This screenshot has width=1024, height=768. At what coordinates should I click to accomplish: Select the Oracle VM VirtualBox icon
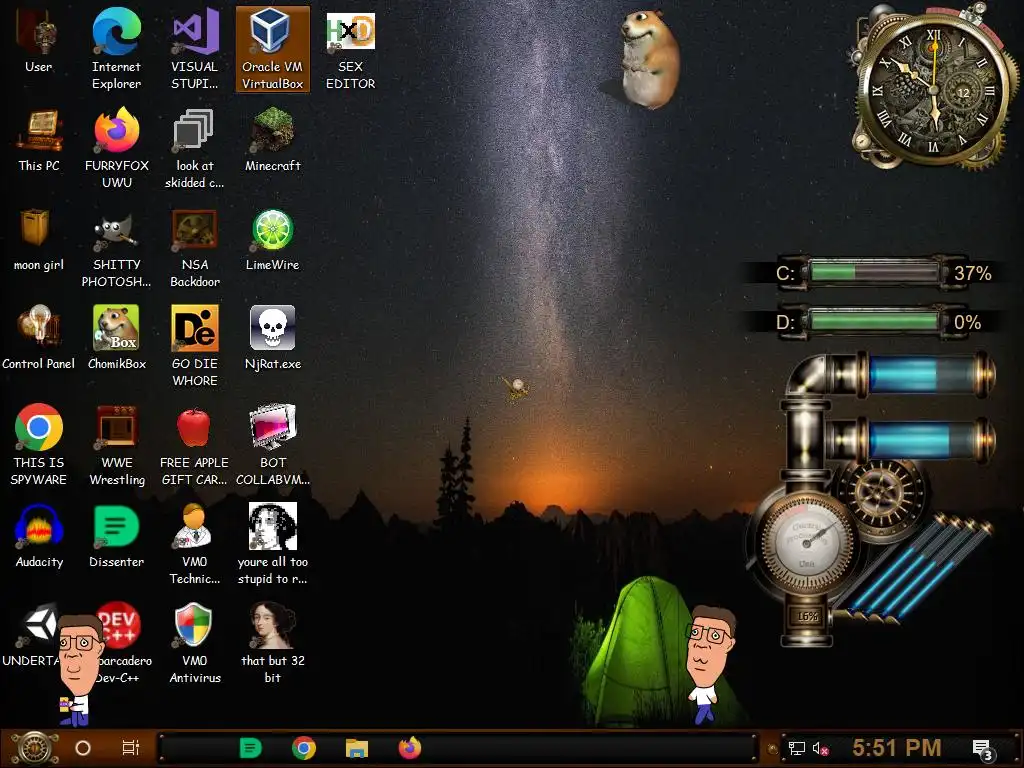(272, 48)
